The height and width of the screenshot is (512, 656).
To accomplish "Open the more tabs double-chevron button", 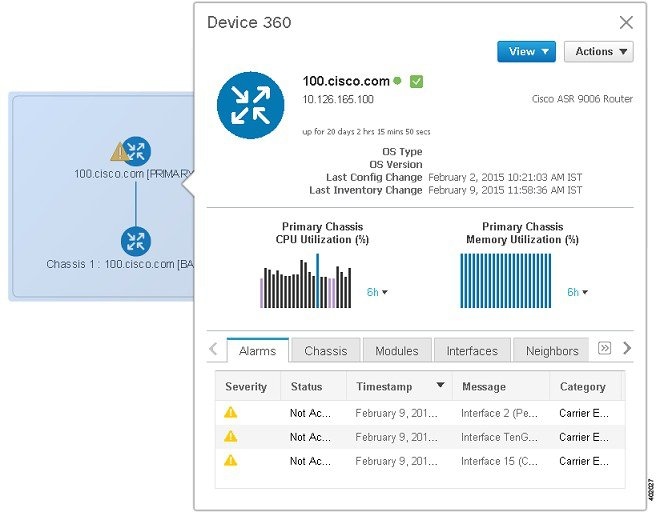I will (x=605, y=348).
